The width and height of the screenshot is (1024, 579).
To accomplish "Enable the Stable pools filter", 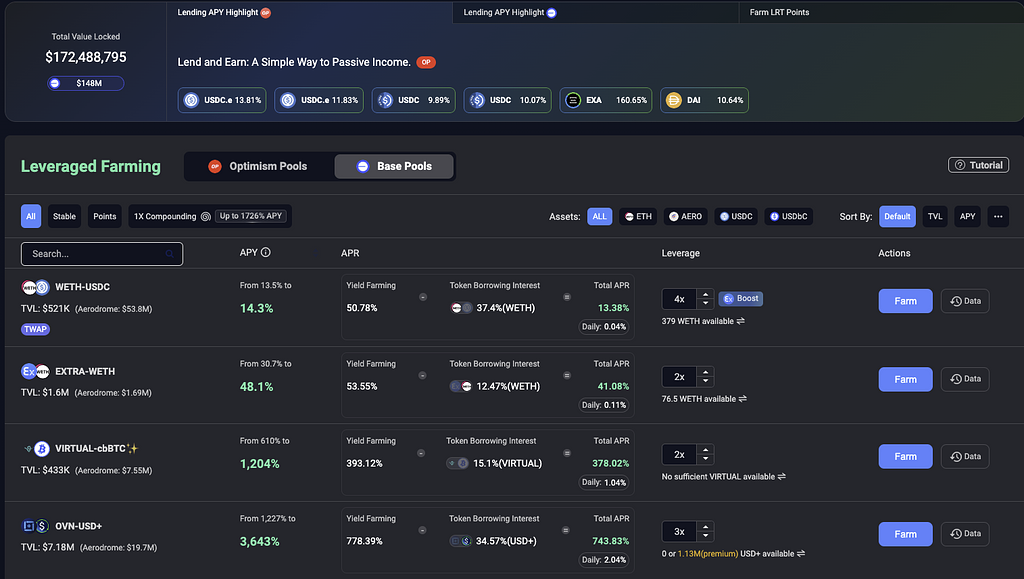I will [64, 216].
